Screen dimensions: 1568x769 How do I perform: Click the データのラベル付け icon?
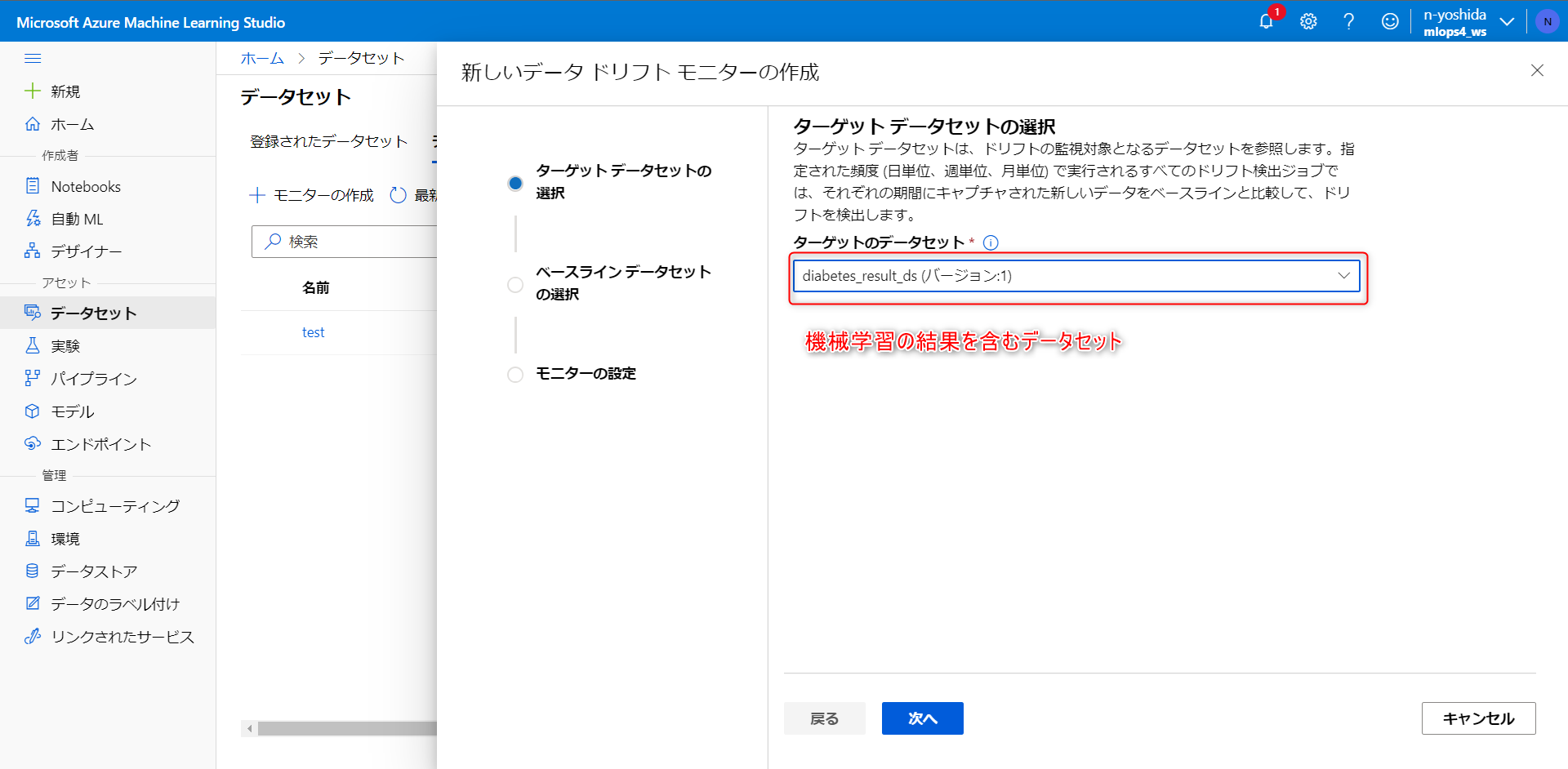click(x=33, y=603)
